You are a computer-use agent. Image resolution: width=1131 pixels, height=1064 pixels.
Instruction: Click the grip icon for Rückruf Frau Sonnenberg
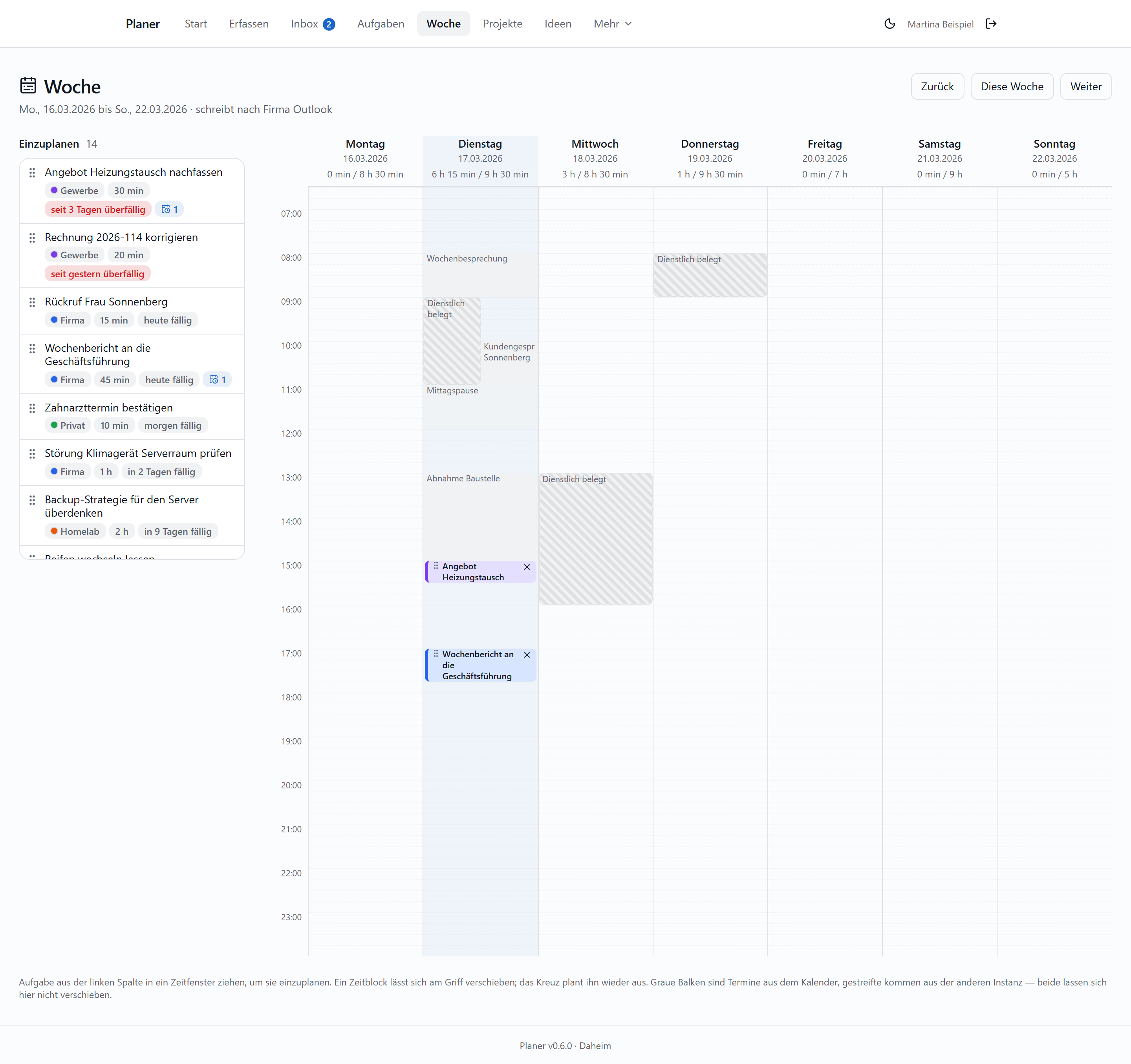click(33, 302)
